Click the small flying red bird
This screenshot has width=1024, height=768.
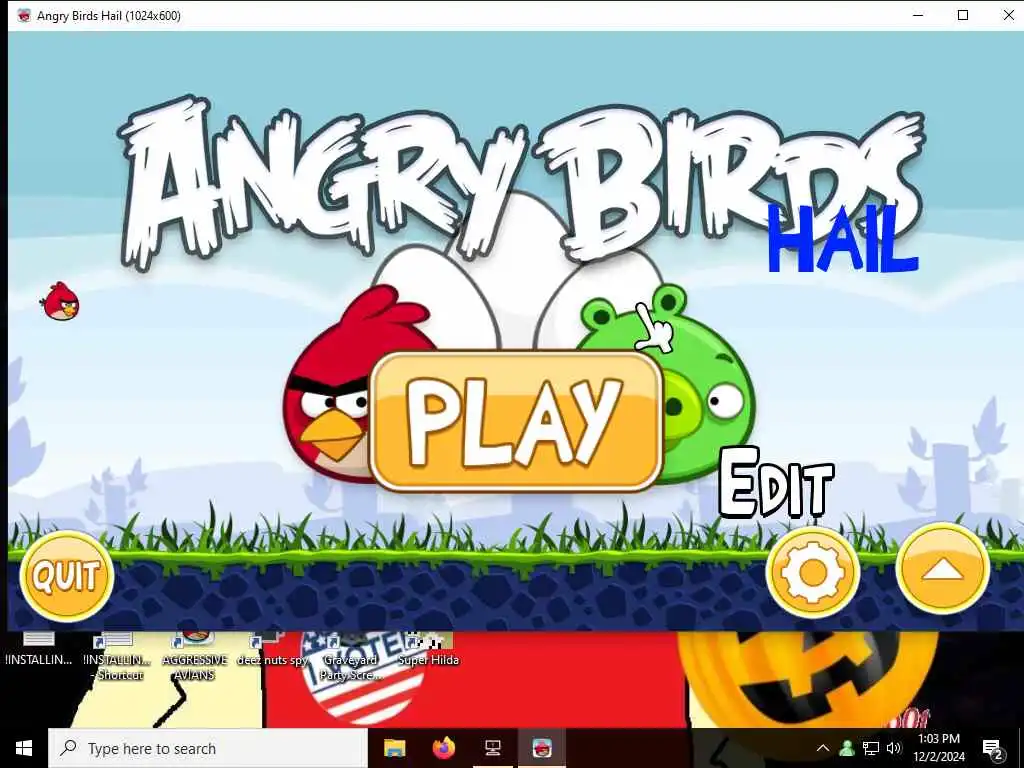click(61, 301)
